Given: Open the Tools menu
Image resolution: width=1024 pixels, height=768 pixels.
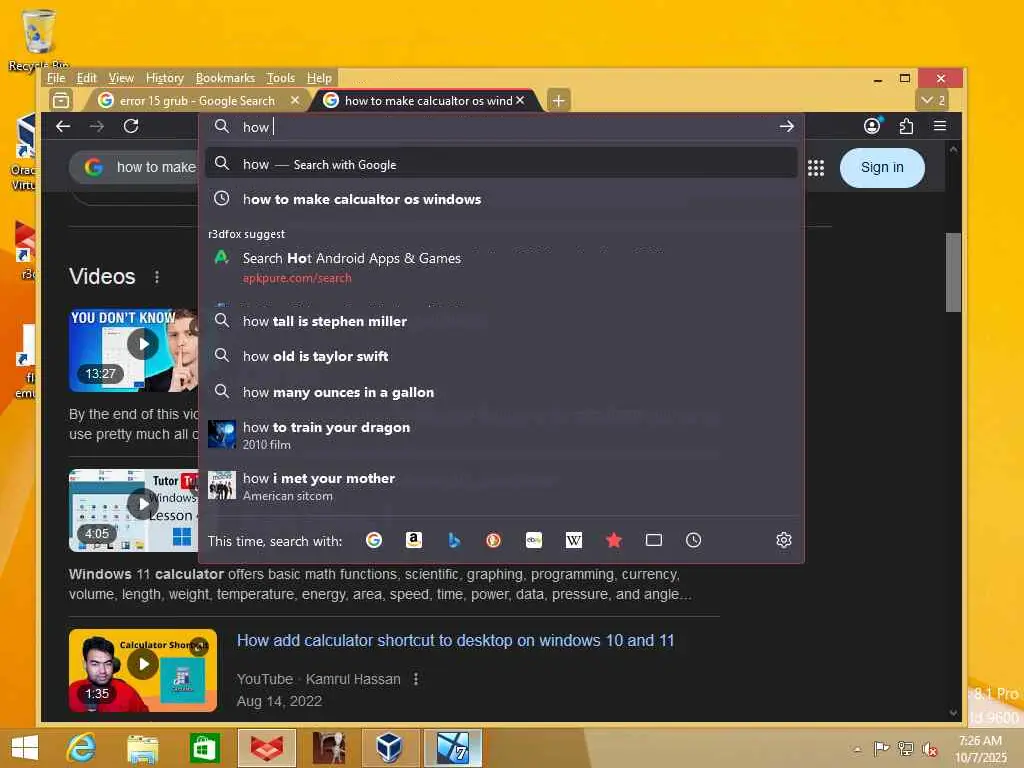Looking at the screenshot, I should click(x=281, y=78).
